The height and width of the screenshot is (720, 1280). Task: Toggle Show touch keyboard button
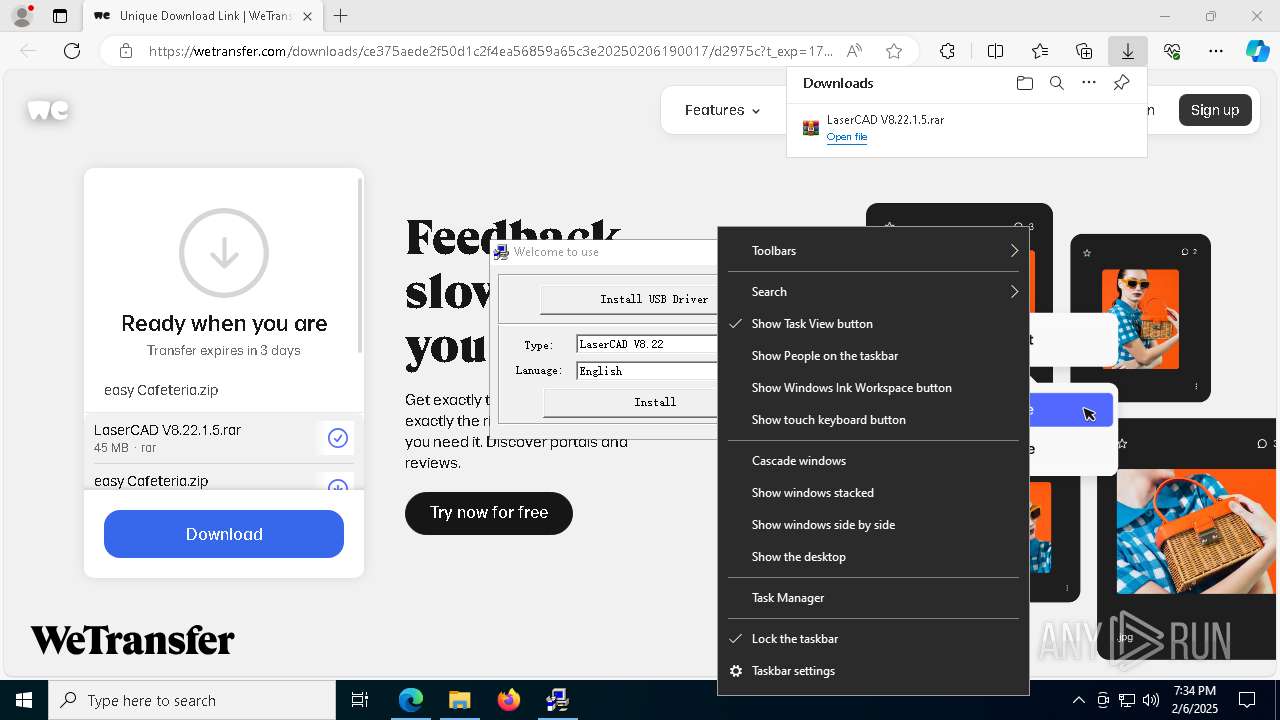coord(873,420)
